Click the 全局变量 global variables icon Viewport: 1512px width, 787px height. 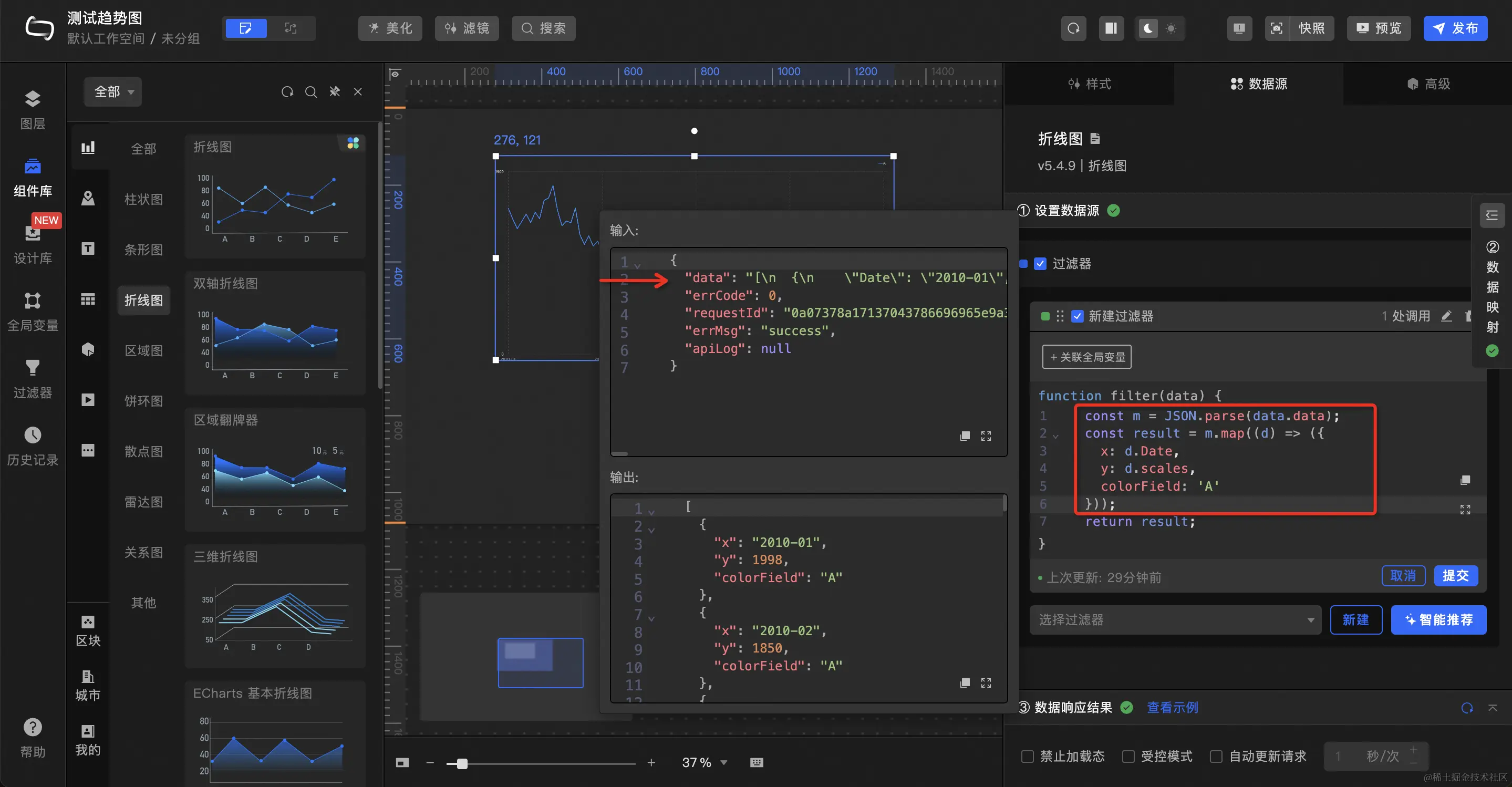32,301
